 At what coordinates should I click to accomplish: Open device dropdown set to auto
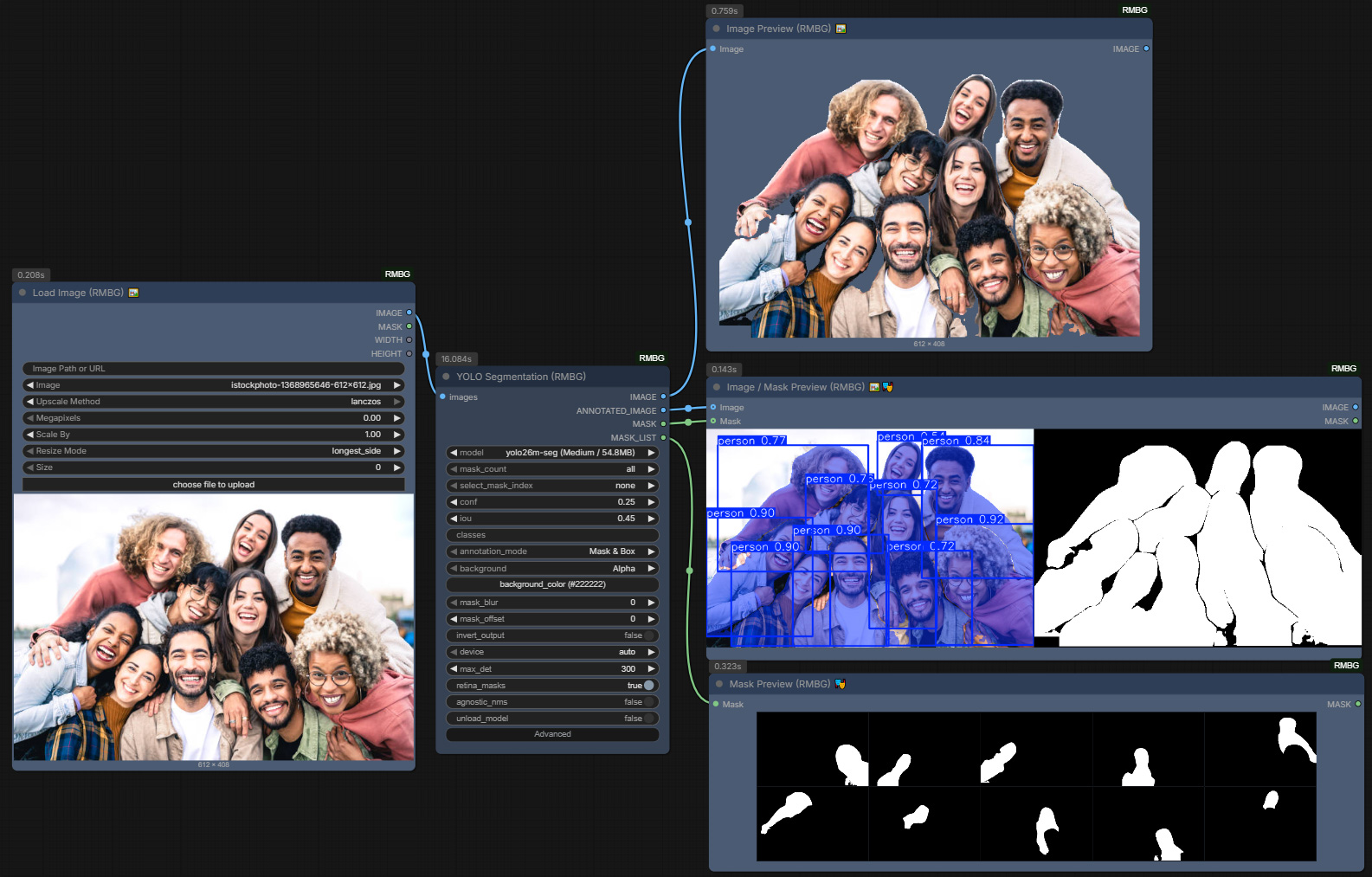tap(552, 652)
